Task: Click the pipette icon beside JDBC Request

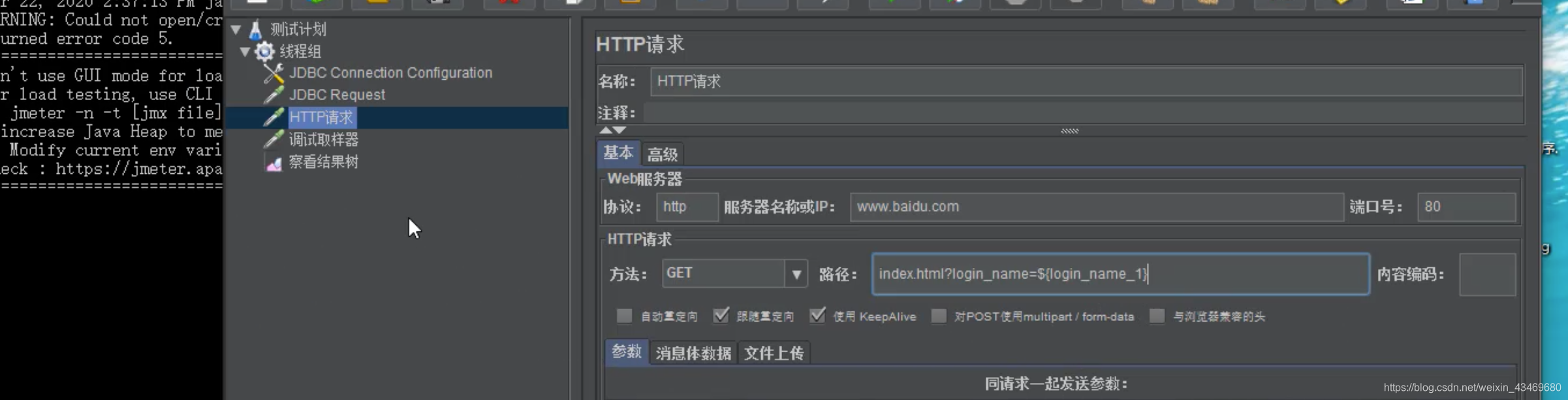Action: [x=274, y=95]
